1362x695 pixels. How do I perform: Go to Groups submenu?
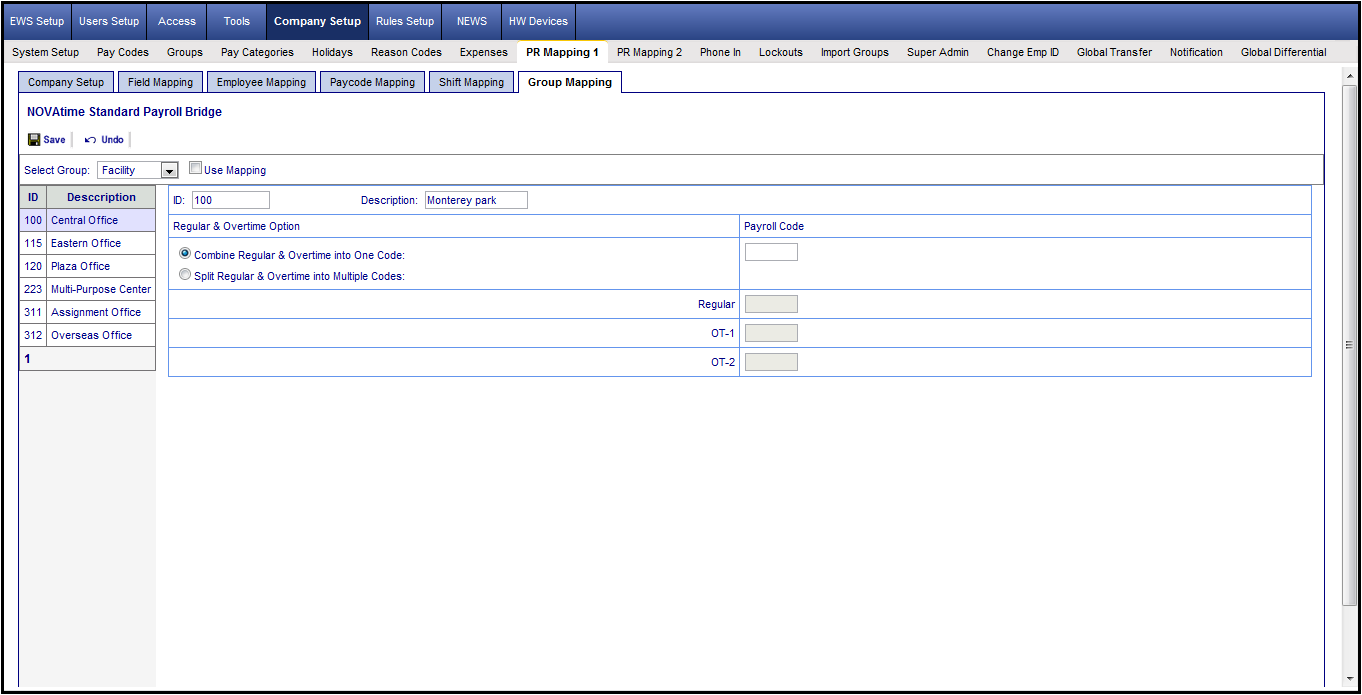[185, 52]
